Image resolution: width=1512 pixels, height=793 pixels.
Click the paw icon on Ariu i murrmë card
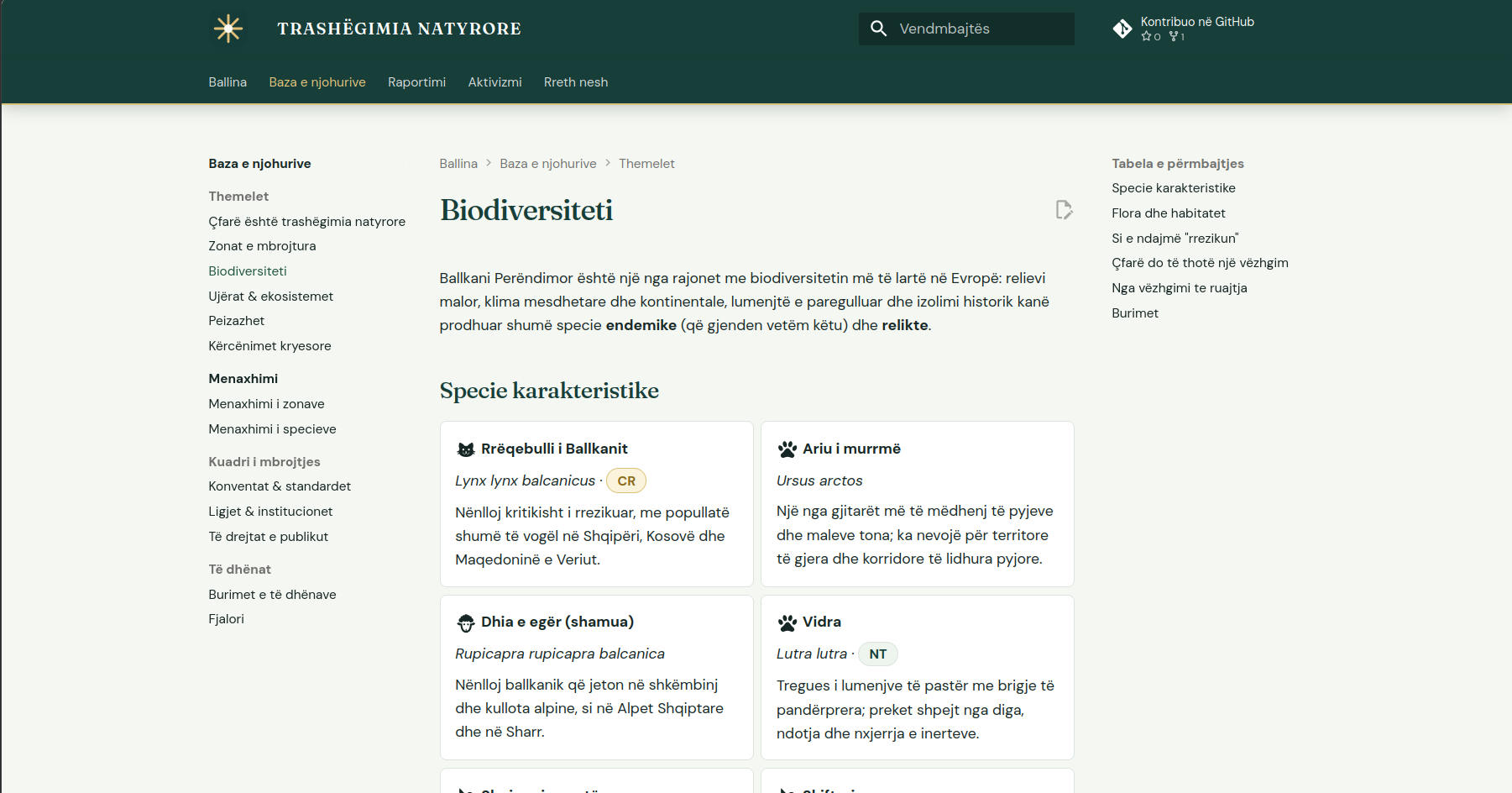tap(787, 449)
